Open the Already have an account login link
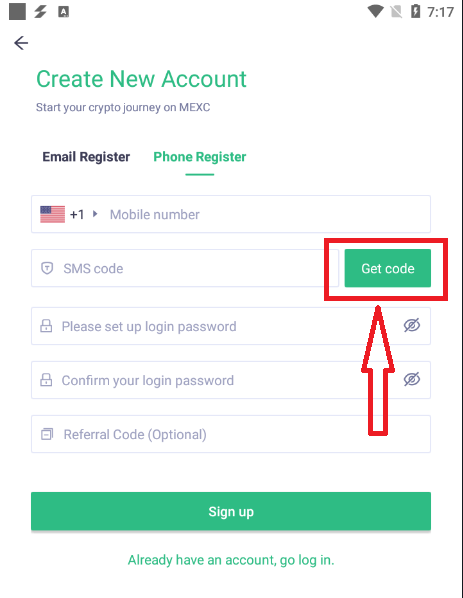 pos(231,560)
